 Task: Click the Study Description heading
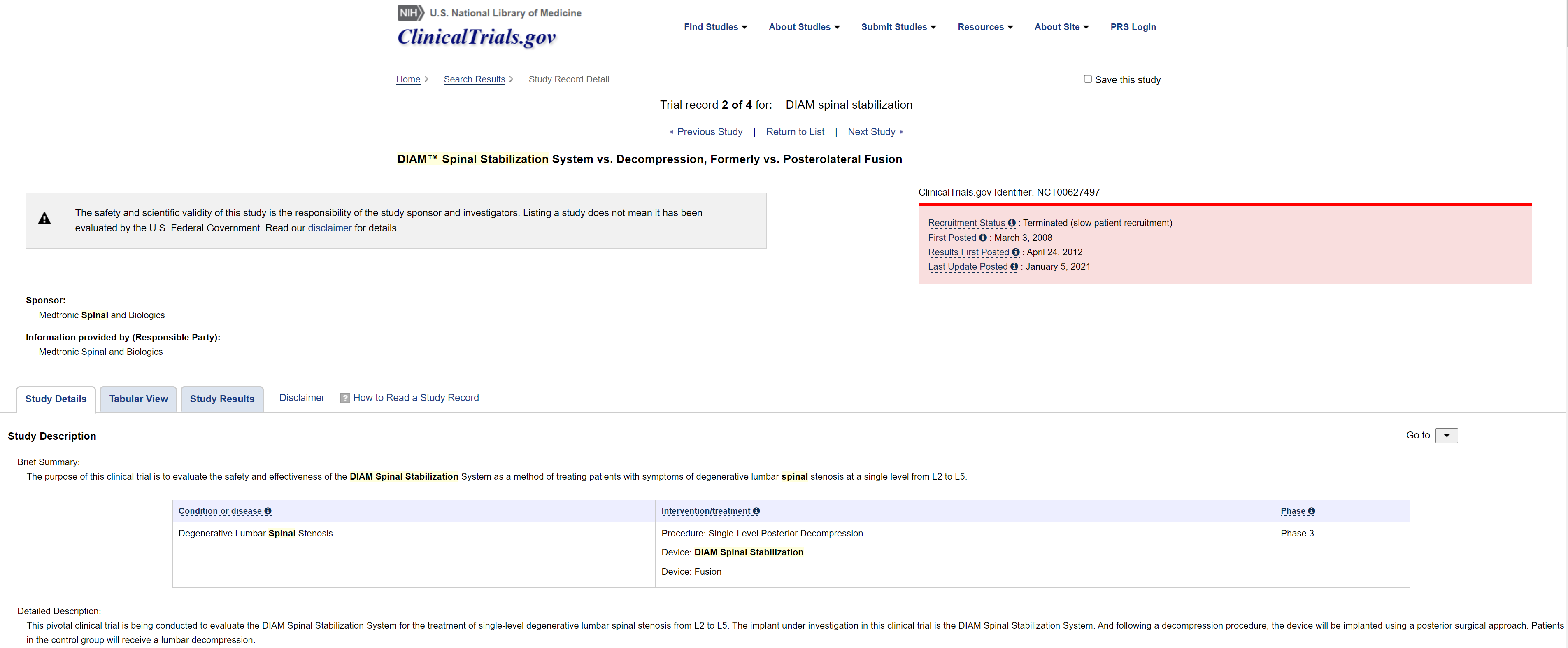52,436
